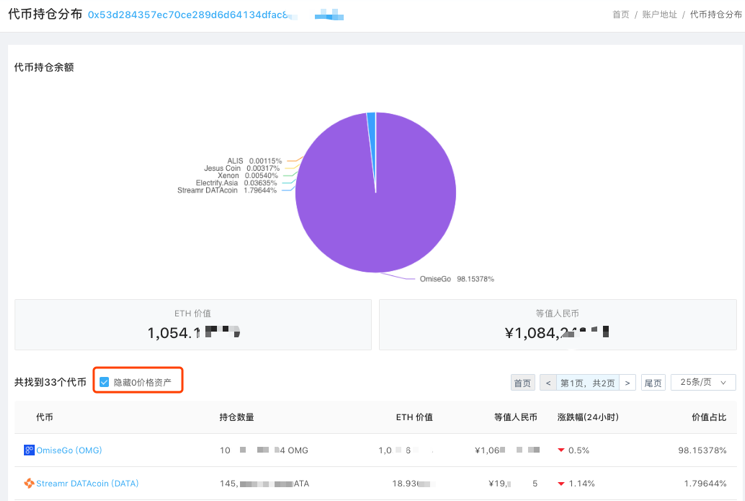Uncheck the 隐藏0价格资产 checkbox
Image resolution: width=745 pixels, height=501 pixels.
pos(104,382)
